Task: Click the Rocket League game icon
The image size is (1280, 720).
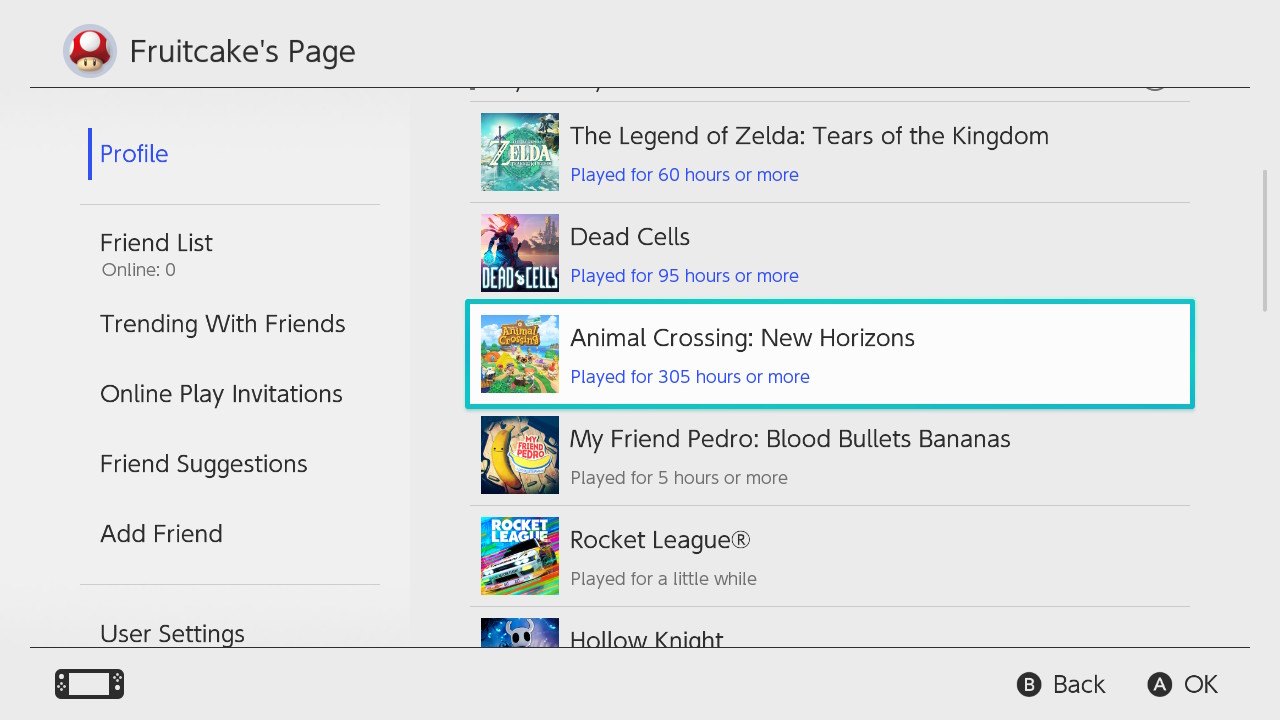Action: 520,556
